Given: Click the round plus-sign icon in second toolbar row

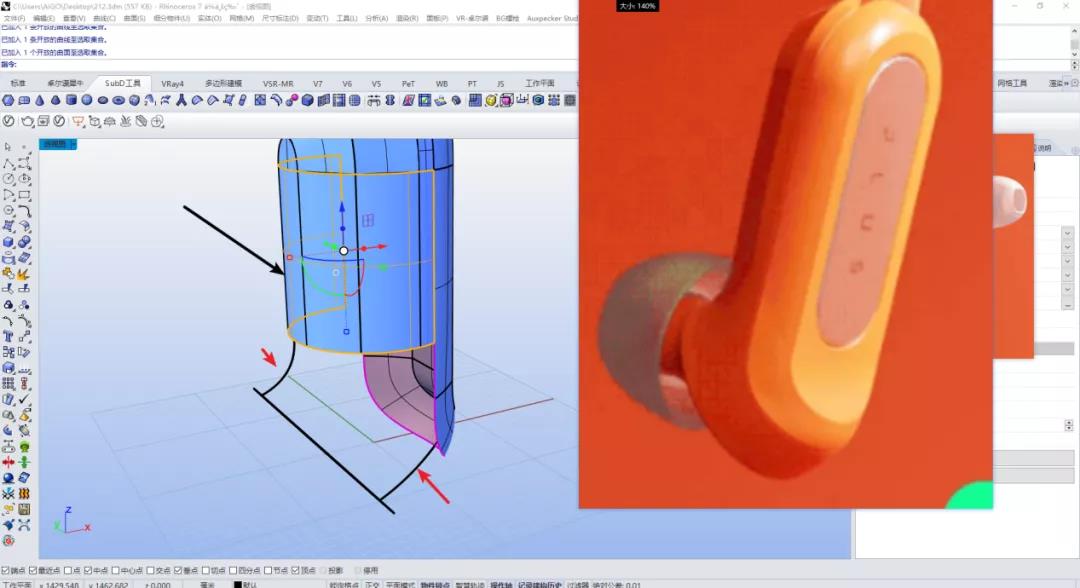Looking at the screenshot, I should [x=157, y=122].
